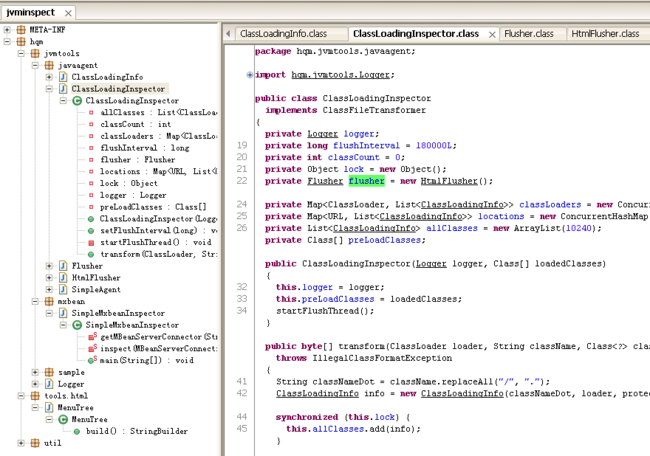Select the classLoaders : Map tree item
Image resolution: width=650 pixels, height=456 pixels.
[158, 136]
